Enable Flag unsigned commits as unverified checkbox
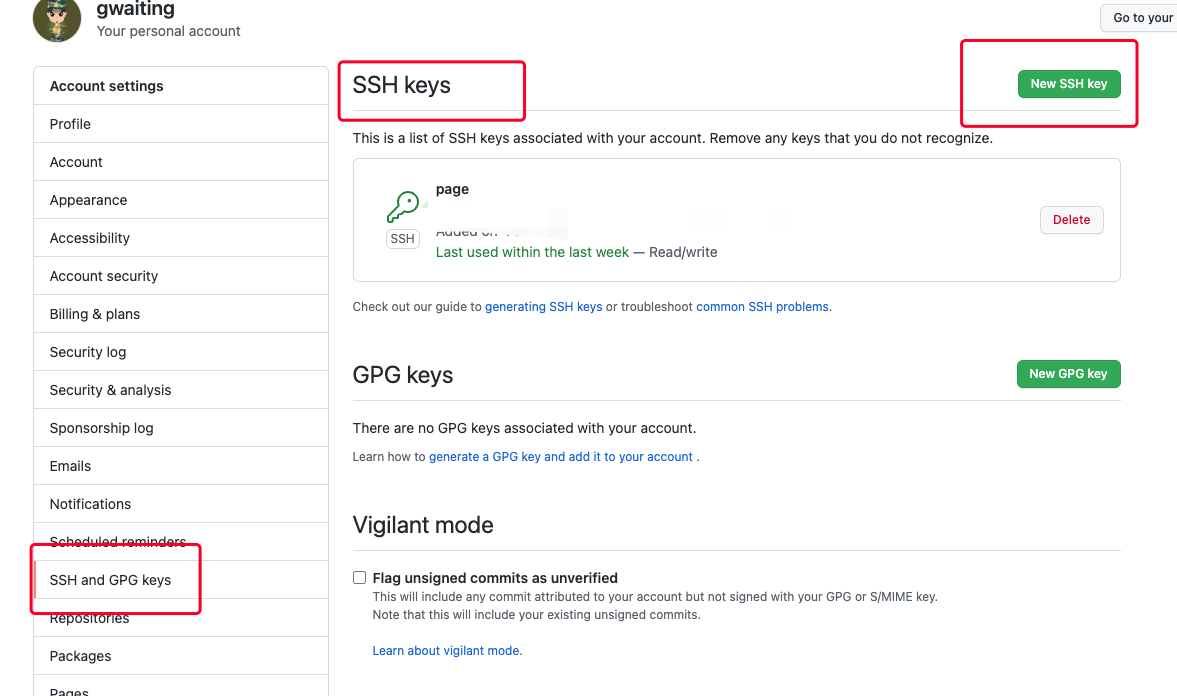This screenshot has width=1177, height=696. pos(360,577)
